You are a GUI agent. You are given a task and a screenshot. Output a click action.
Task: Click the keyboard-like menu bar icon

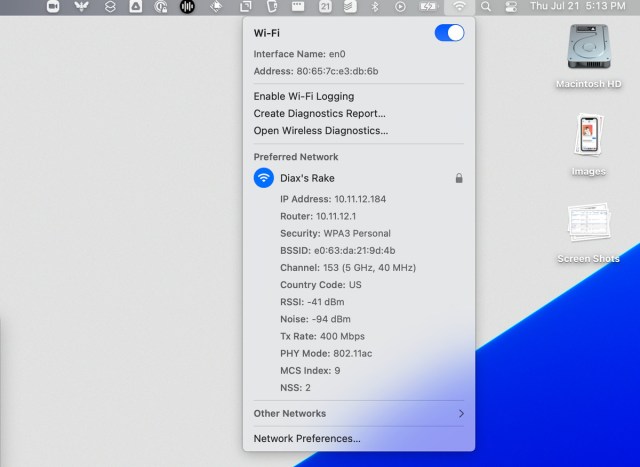[298, 6]
